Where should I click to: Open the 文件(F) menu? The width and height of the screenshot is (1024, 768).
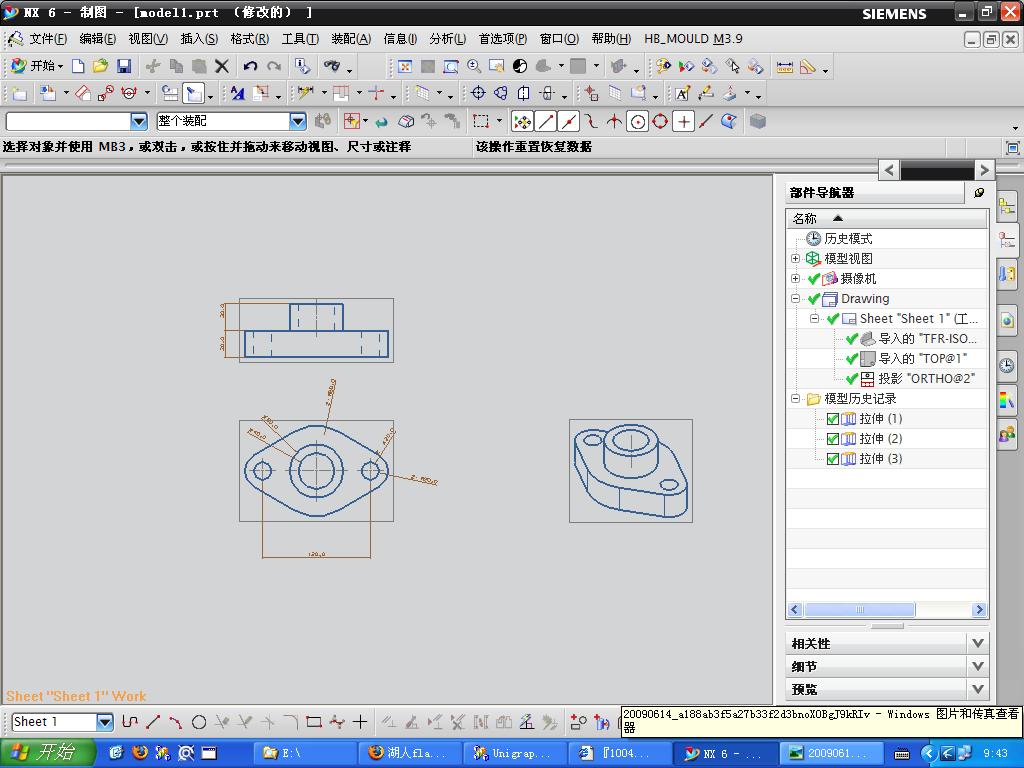tap(47, 39)
